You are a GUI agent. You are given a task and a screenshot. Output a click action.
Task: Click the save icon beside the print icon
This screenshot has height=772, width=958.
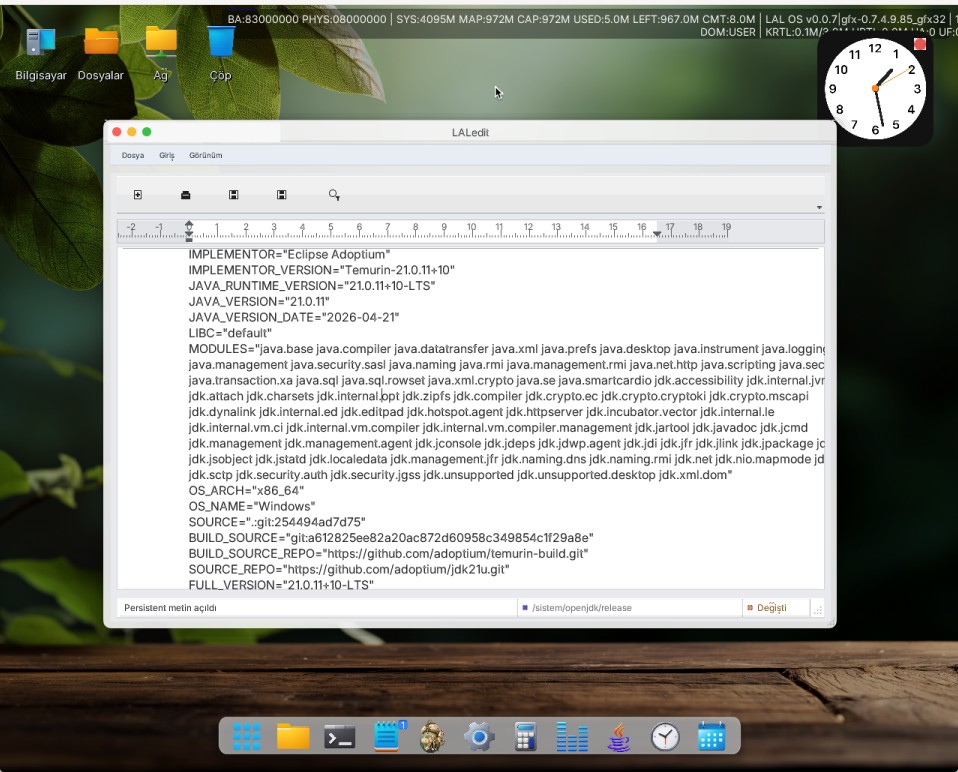pos(233,195)
